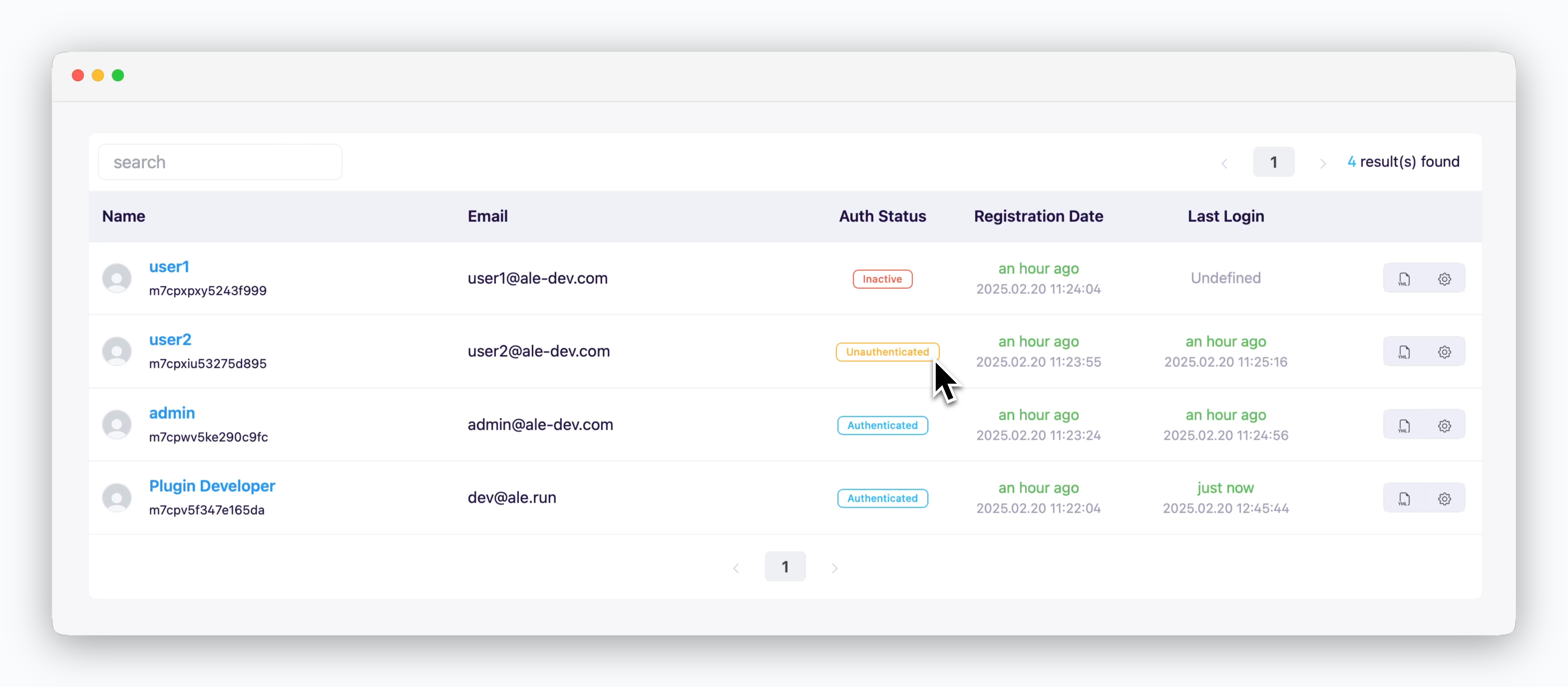The image size is (1568, 687).
Task: Open the Plugin Developer profile link
Action: coord(212,486)
